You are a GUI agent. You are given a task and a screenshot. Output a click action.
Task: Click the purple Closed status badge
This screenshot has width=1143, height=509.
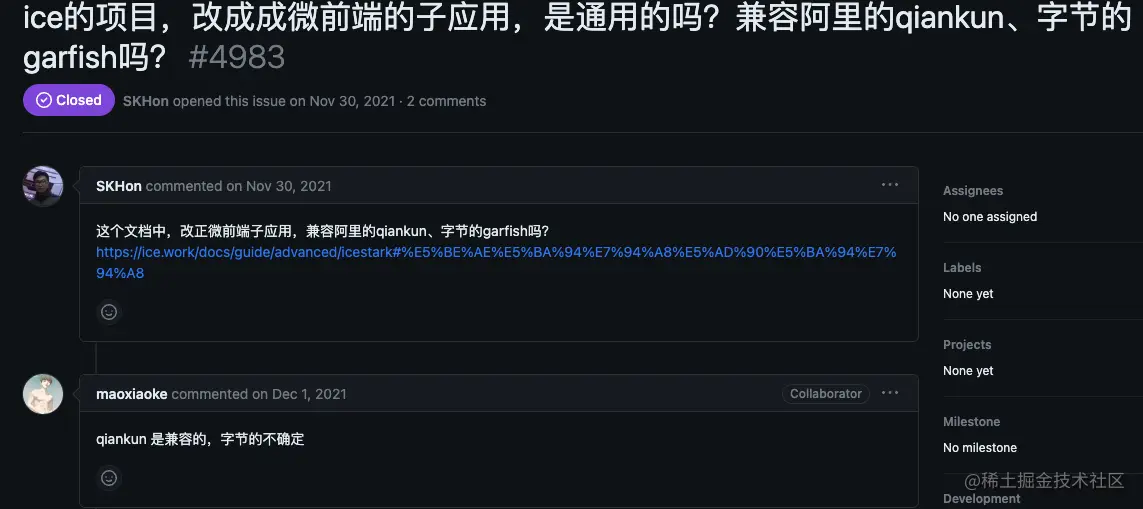(x=69, y=100)
